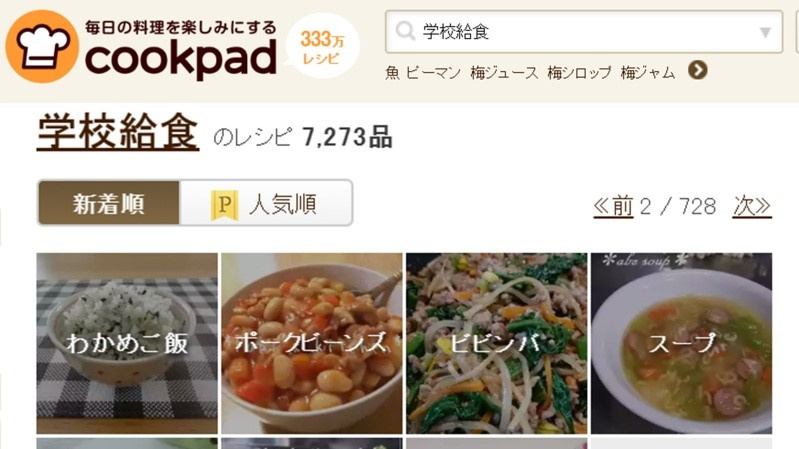Click the 333万レシピ speech bubble

pos(322,46)
